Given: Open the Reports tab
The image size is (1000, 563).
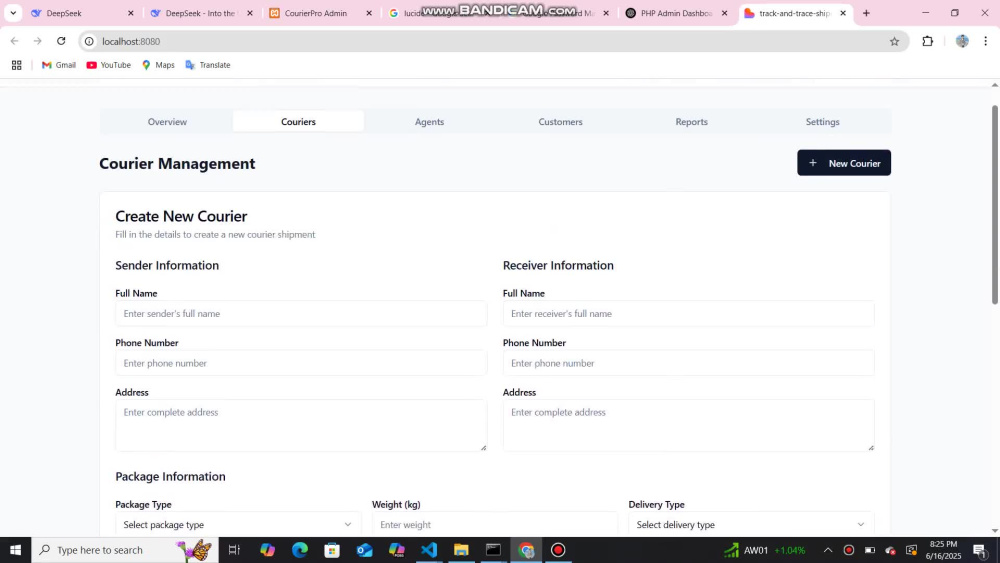Looking at the screenshot, I should point(691,121).
